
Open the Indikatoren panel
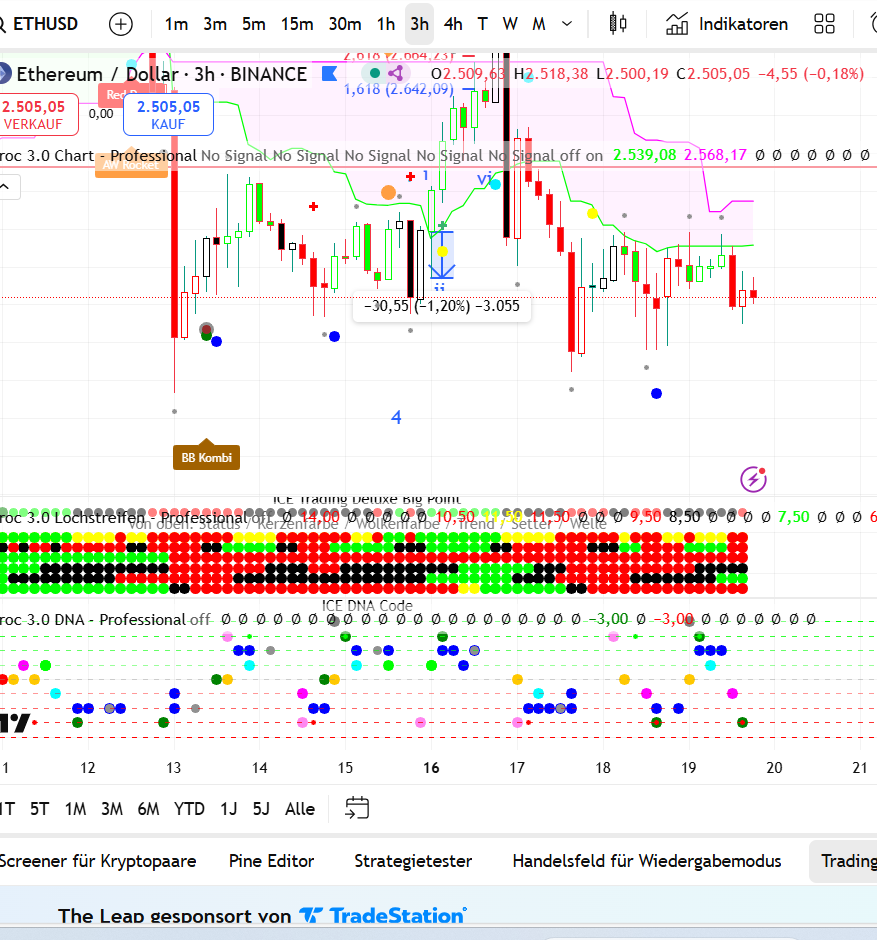727,24
